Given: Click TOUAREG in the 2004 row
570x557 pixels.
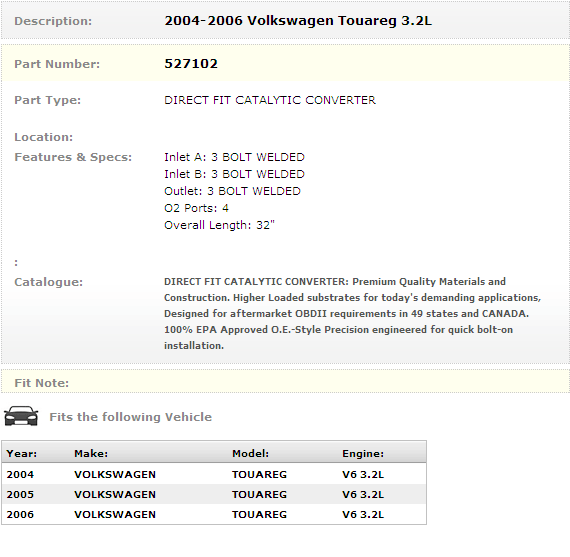Looking at the screenshot, I should click(259, 474).
